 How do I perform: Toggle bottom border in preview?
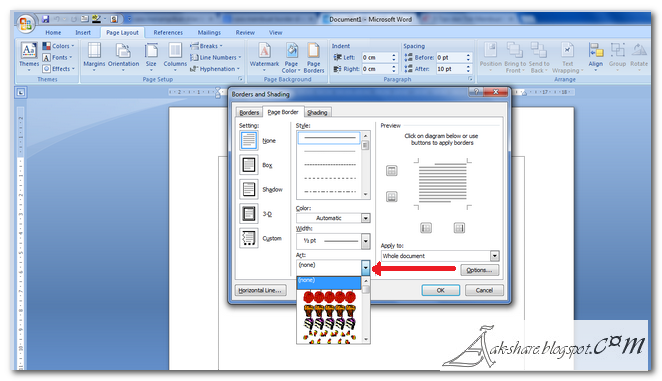391,196
